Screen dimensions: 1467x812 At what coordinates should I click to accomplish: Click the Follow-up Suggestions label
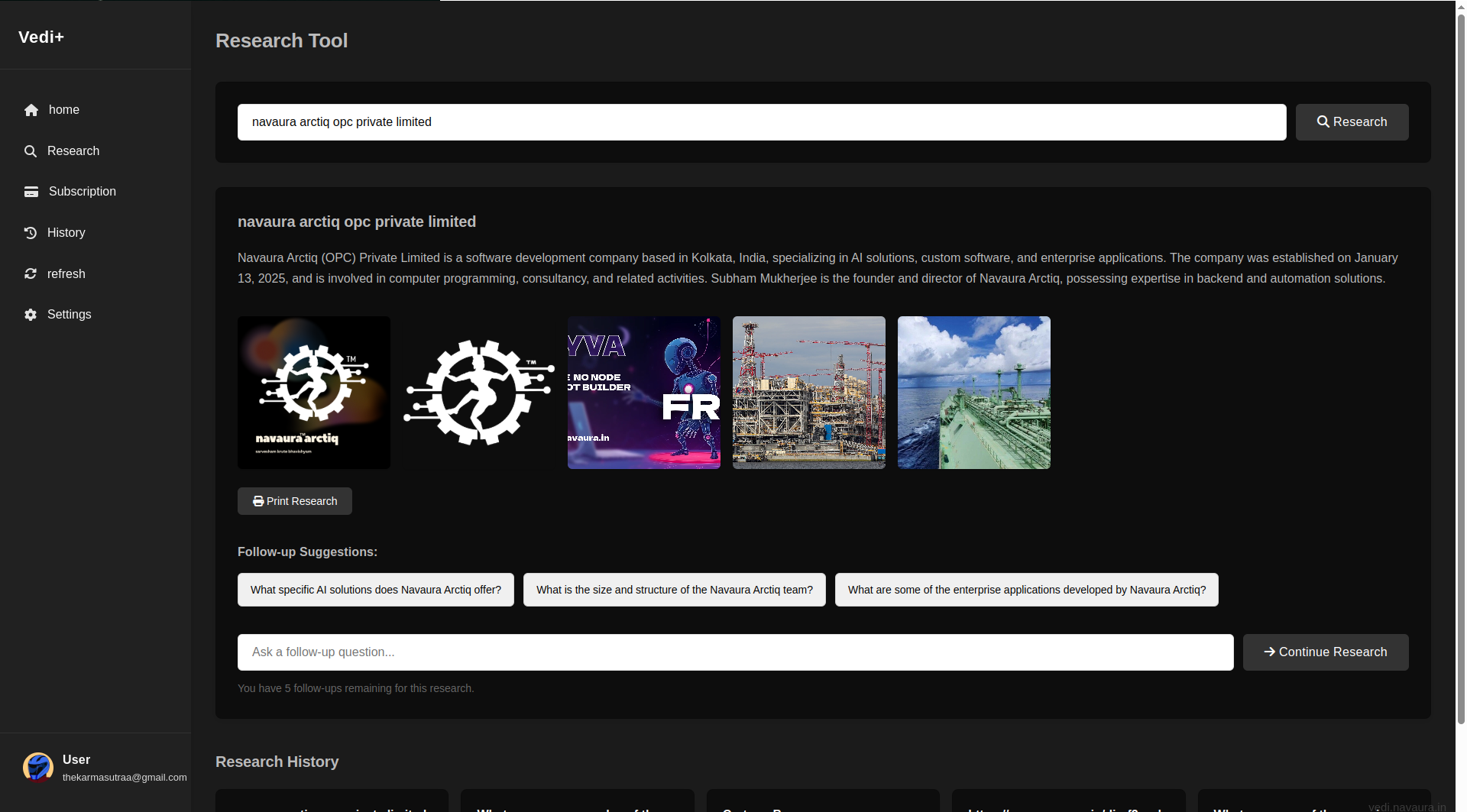click(x=307, y=552)
